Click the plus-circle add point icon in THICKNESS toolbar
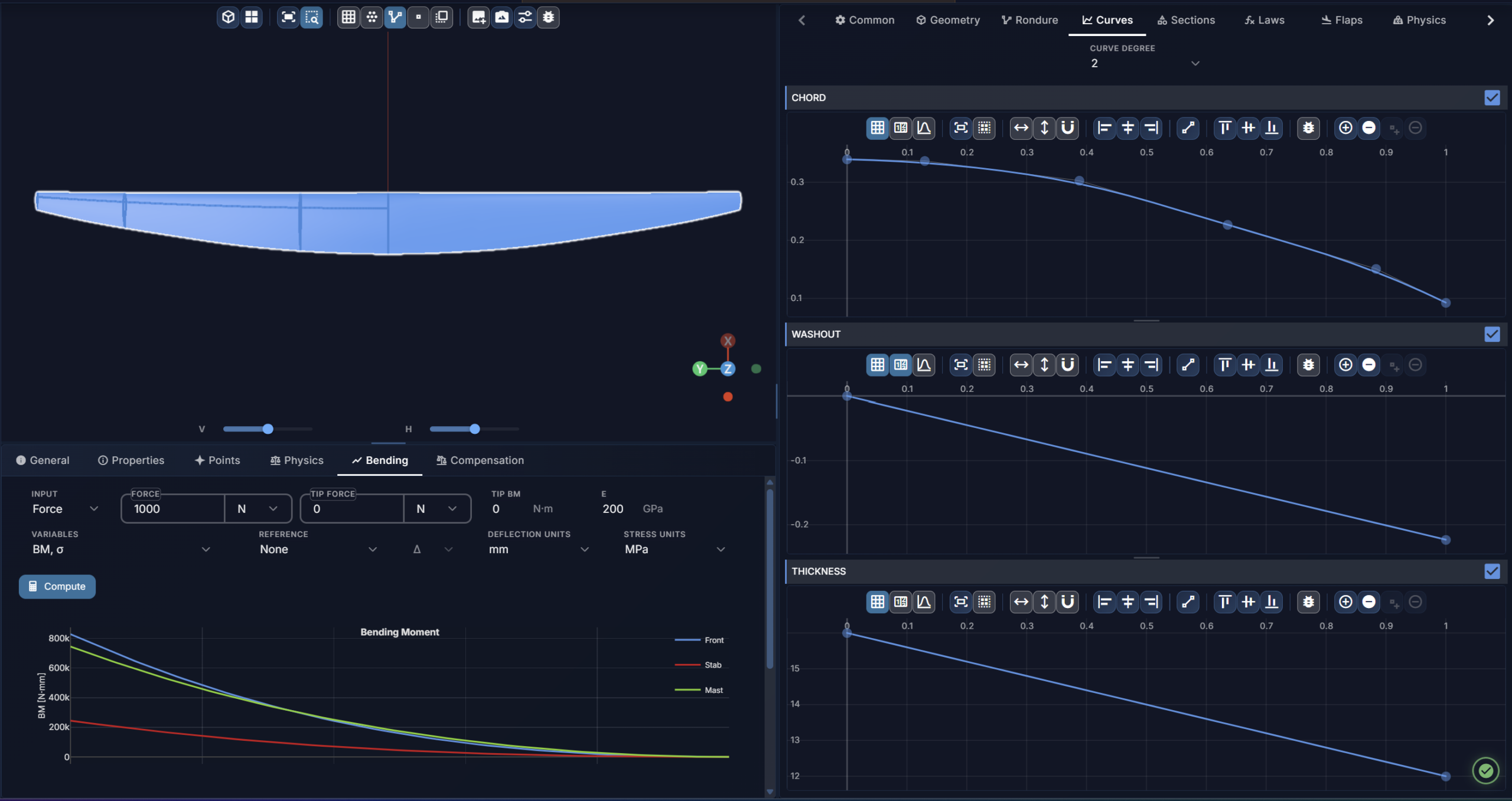Screen dimensions: 1512x801 pyautogui.click(x=1345, y=601)
